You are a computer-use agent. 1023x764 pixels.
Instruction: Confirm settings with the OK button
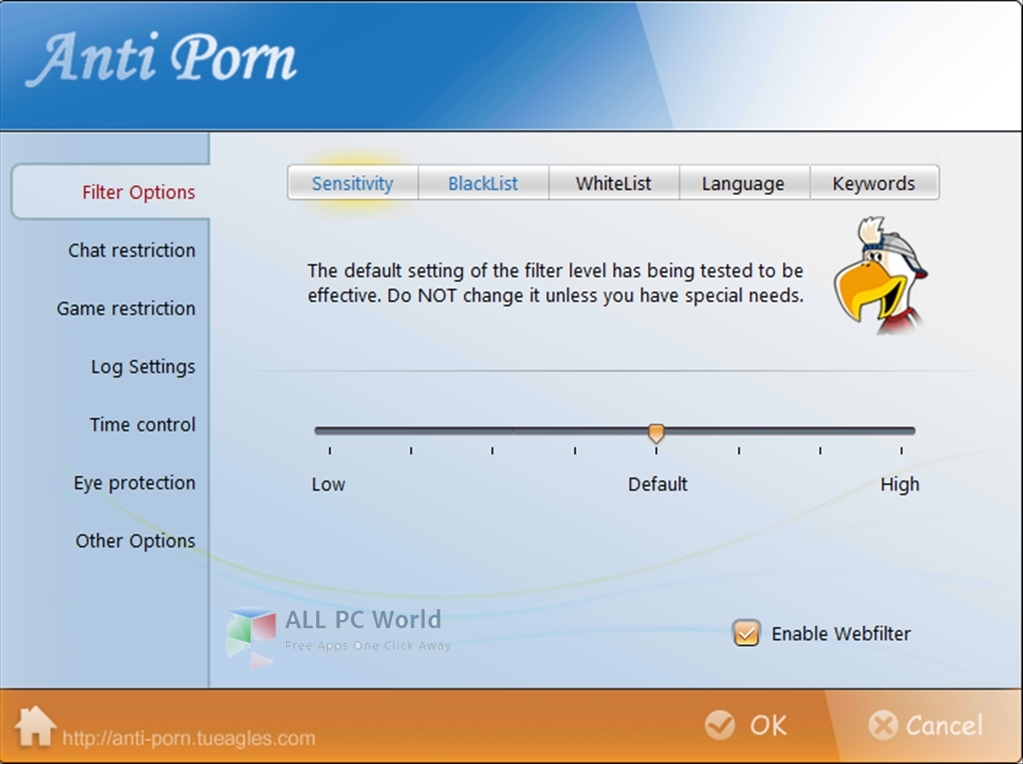(x=747, y=725)
